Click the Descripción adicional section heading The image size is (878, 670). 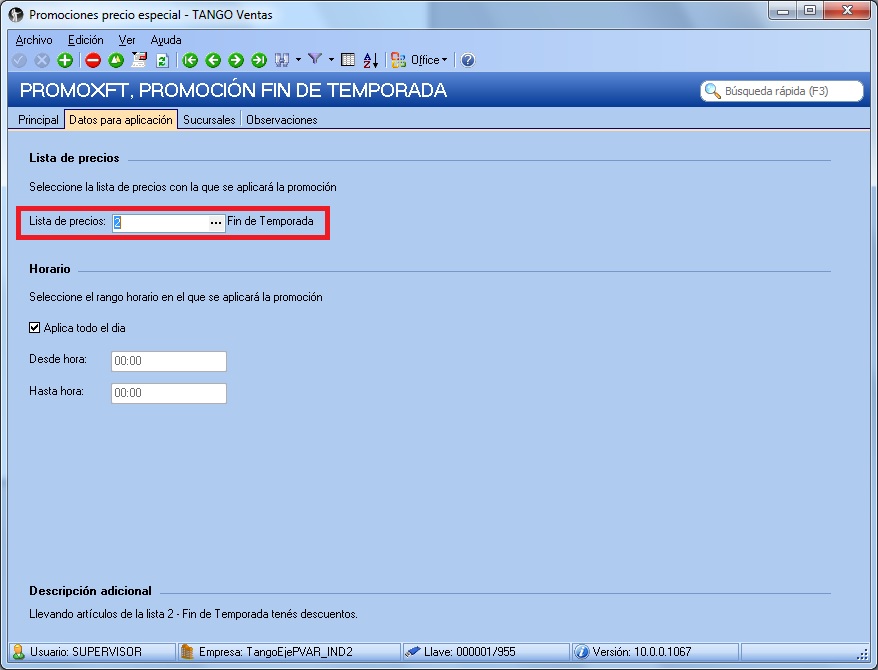(x=90, y=591)
